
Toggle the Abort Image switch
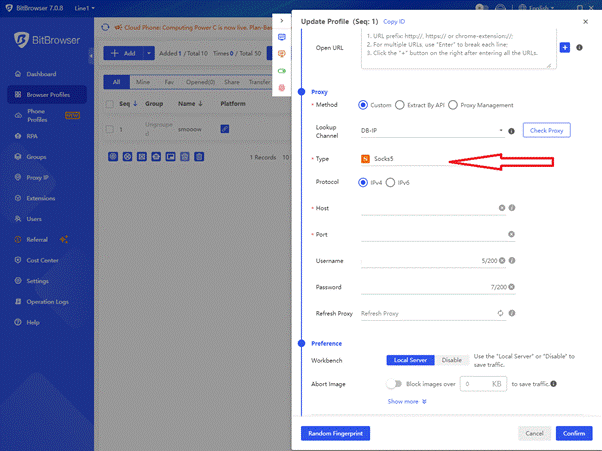point(394,383)
